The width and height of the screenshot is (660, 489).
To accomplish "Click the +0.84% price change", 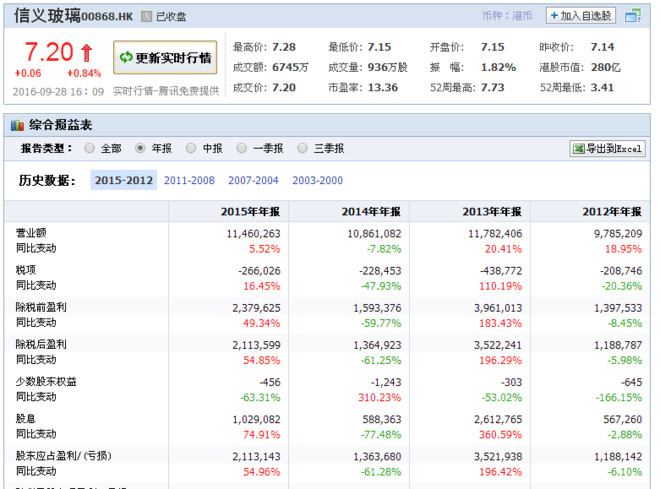I will pyautogui.click(x=84, y=73).
